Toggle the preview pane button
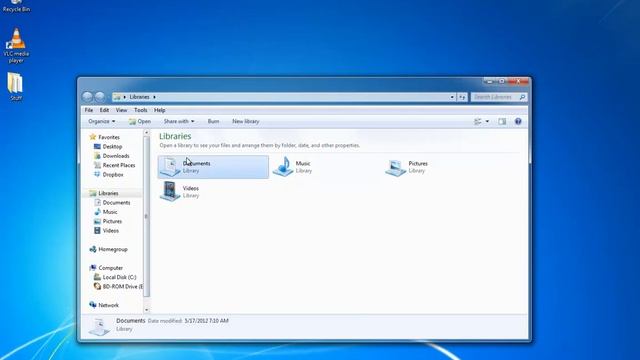The height and width of the screenshot is (360, 640). click(x=502, y=121)
